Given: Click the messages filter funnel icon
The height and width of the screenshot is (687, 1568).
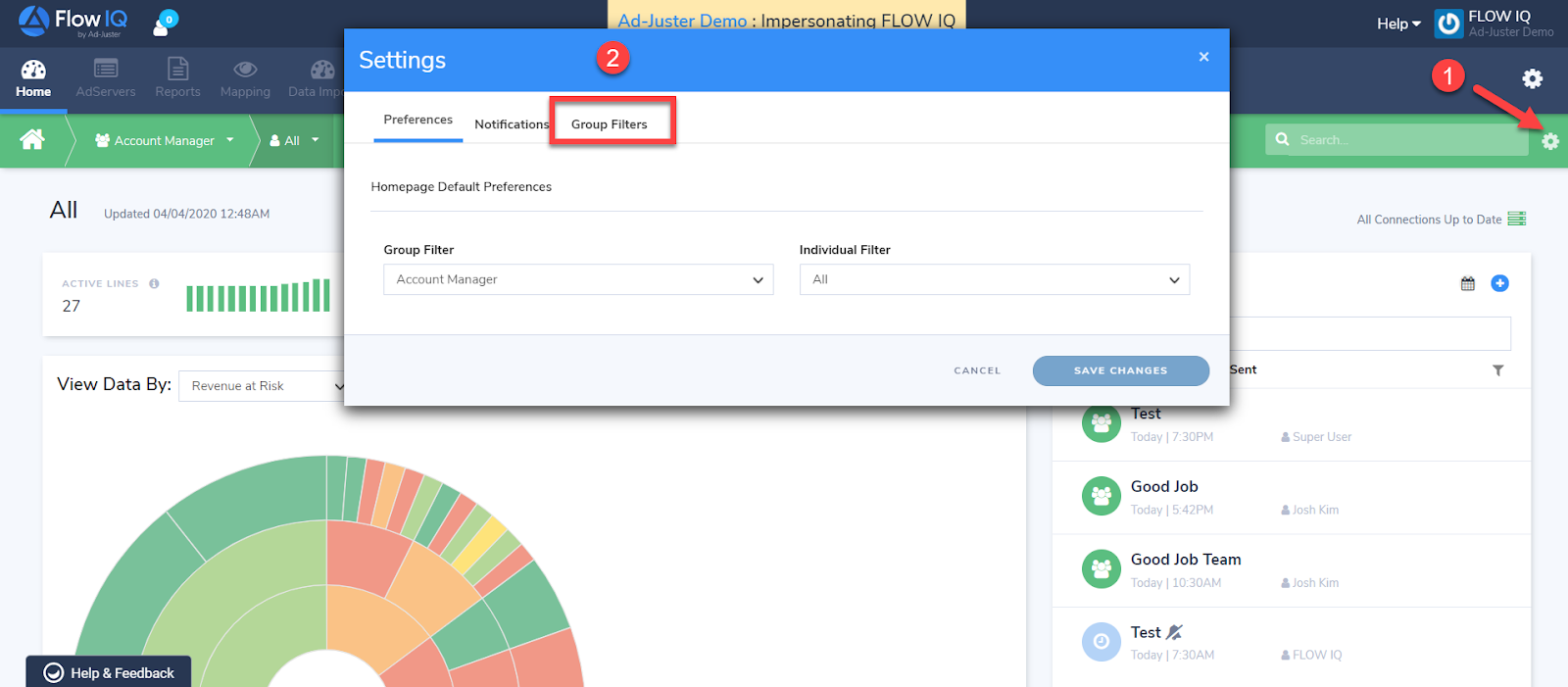Looking at the screenshot, I should pos(1498,370).
